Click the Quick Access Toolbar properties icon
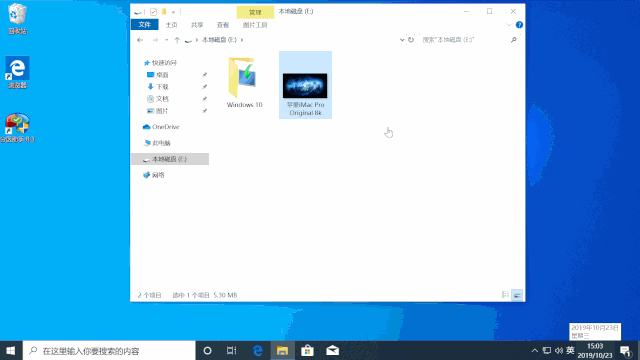 pyautogui.click(x=153, y=12)
